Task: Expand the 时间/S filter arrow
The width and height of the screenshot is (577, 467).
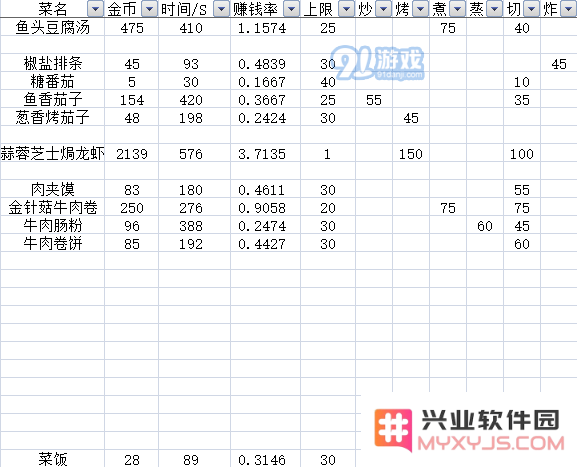Action: pyautogui.click(x=221, y=9)
